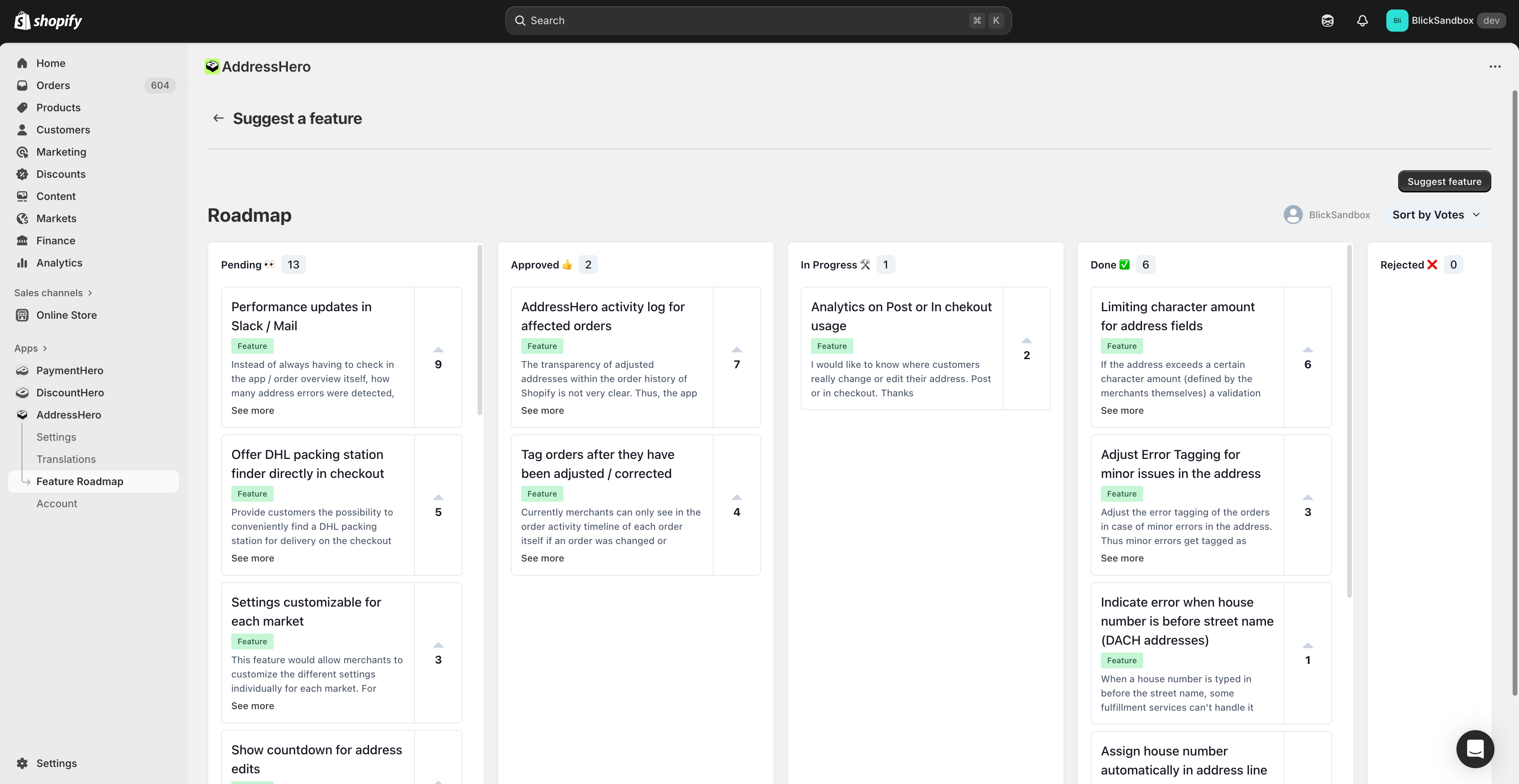Click the Marketing target icon
The height and width of the screenshot is (784, 1519).
[x=23, y=152]
